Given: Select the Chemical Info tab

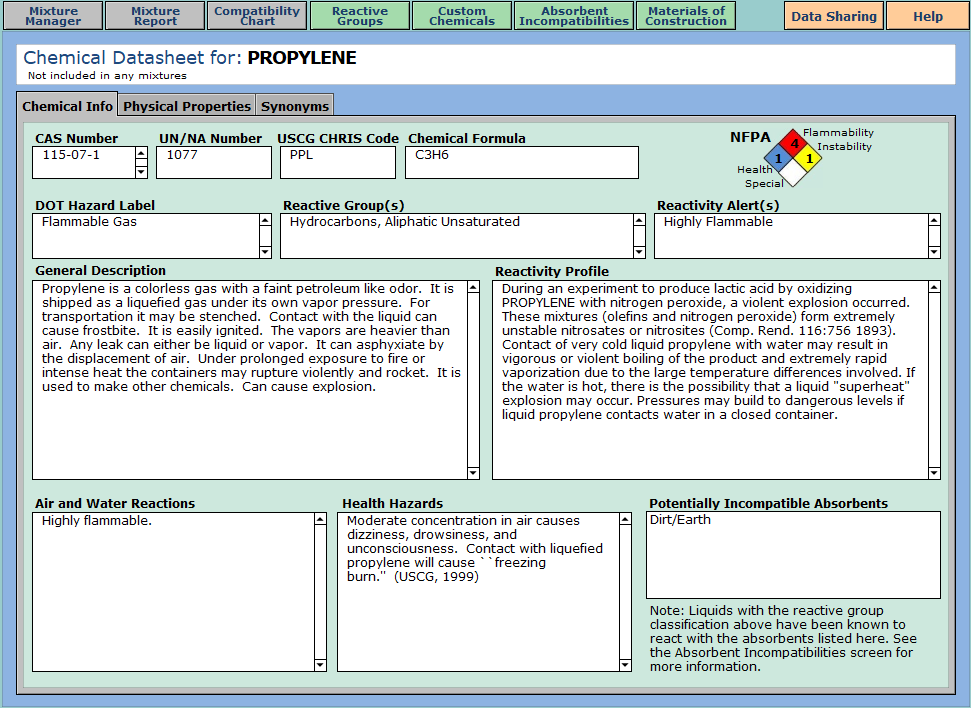Looking at the screenshot, I should pos(67,106).
